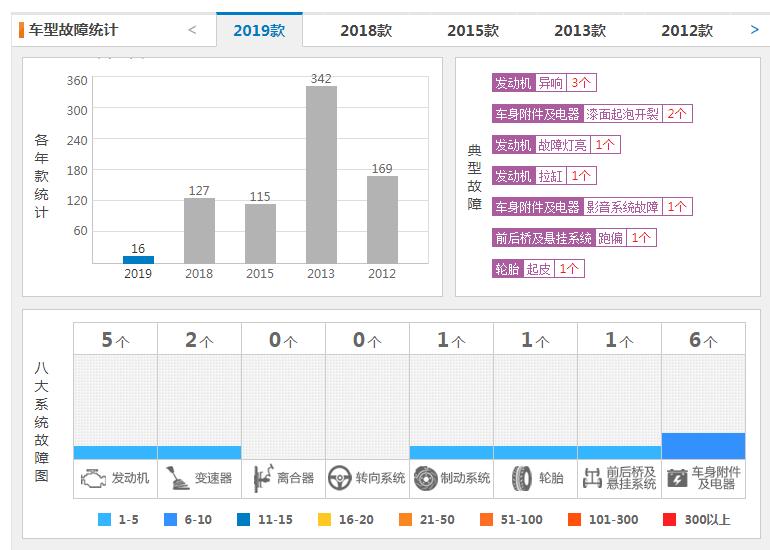Click the 6个 count above 车身附件及电器
Viewport: 770px width, 550px height.
click(x=703, y=340)
